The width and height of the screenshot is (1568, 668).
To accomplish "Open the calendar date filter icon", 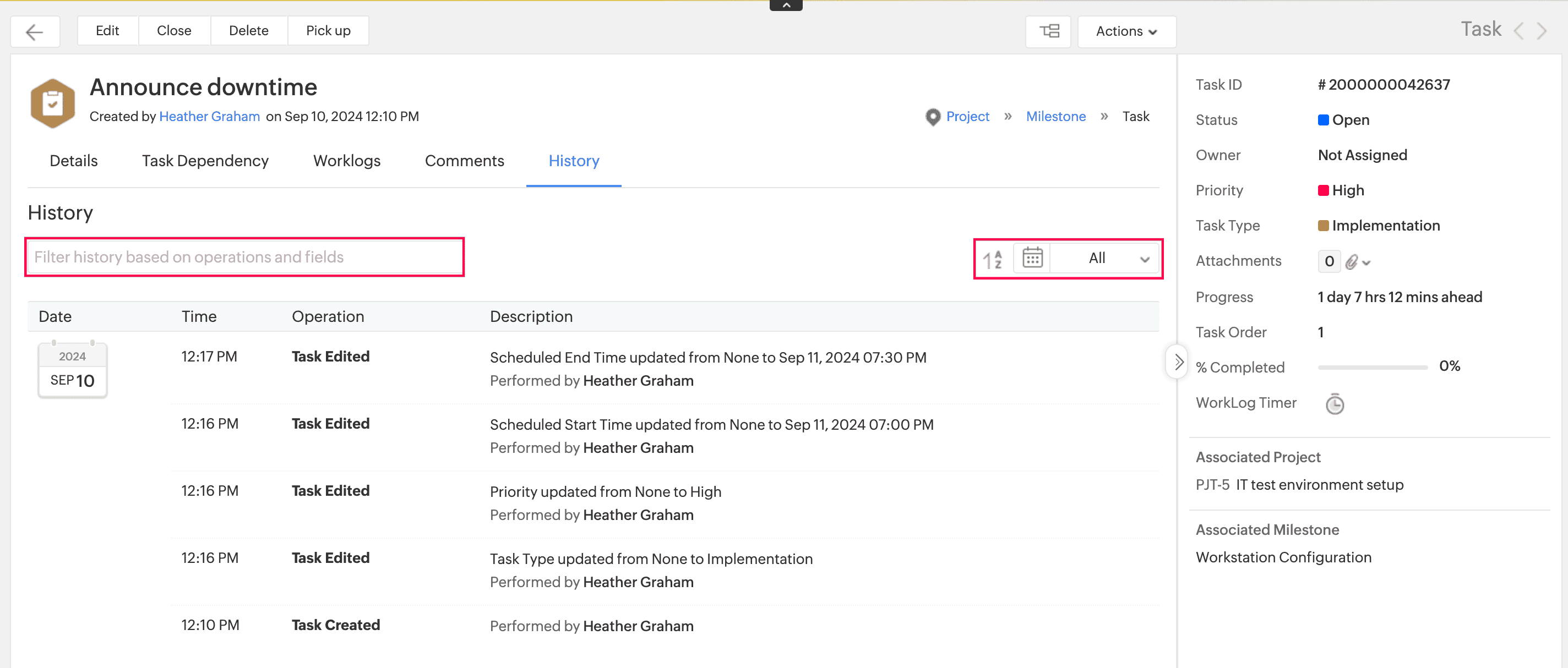I will tap(1032, 258).
